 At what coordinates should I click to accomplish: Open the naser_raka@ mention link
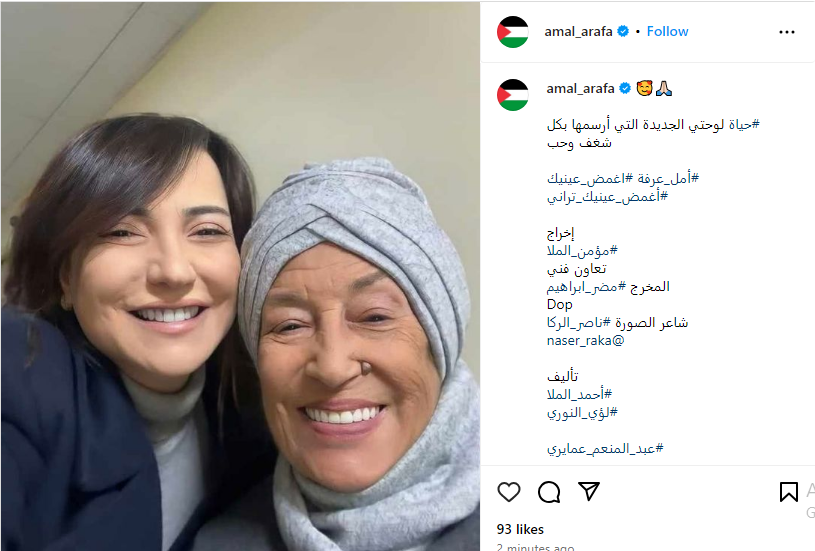coord(585,341)
